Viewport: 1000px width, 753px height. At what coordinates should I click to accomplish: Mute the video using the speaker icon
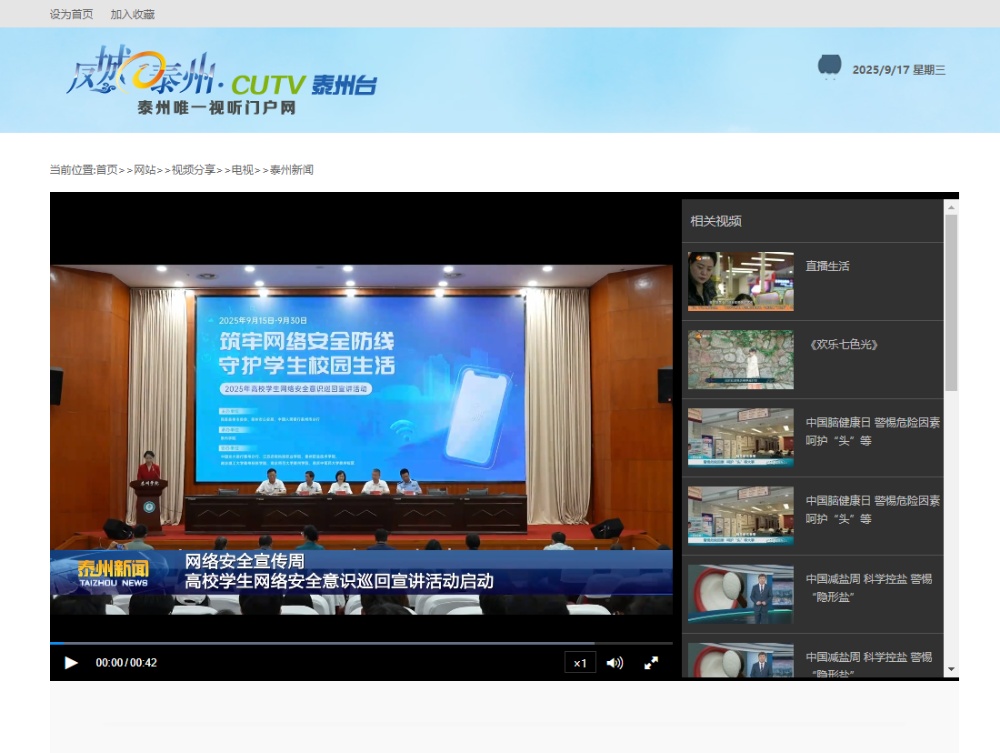[x=614, y=662]
